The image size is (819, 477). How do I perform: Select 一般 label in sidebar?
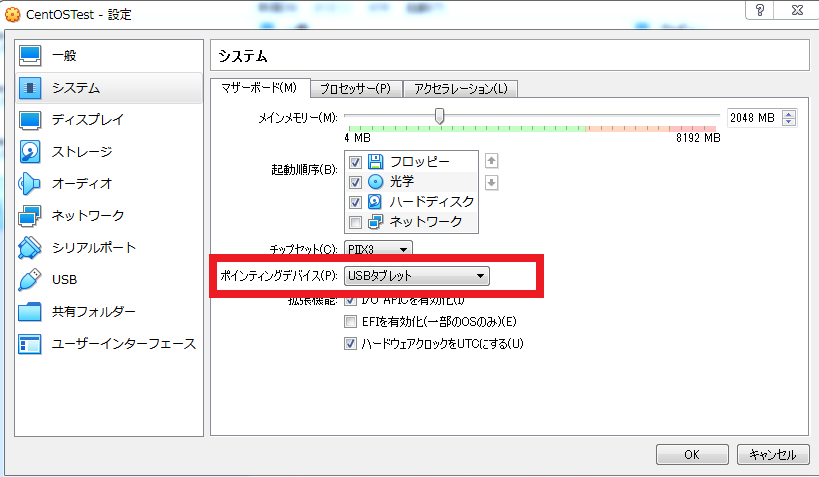pos(64,56)
